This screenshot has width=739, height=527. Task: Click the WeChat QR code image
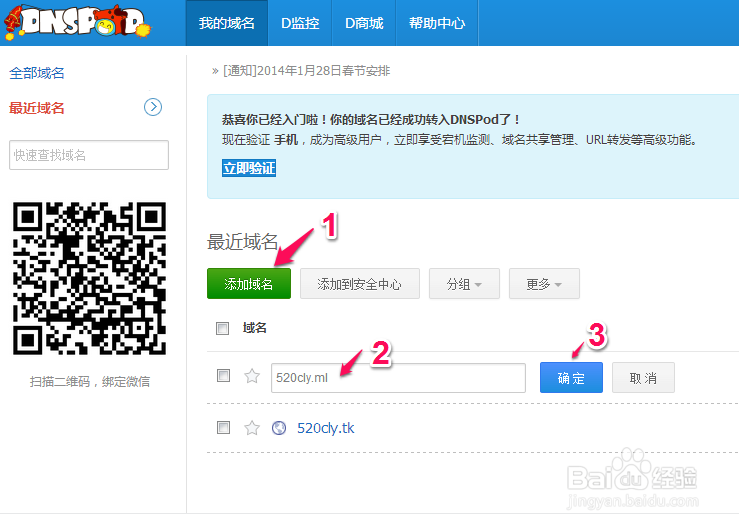coord(90,278)
